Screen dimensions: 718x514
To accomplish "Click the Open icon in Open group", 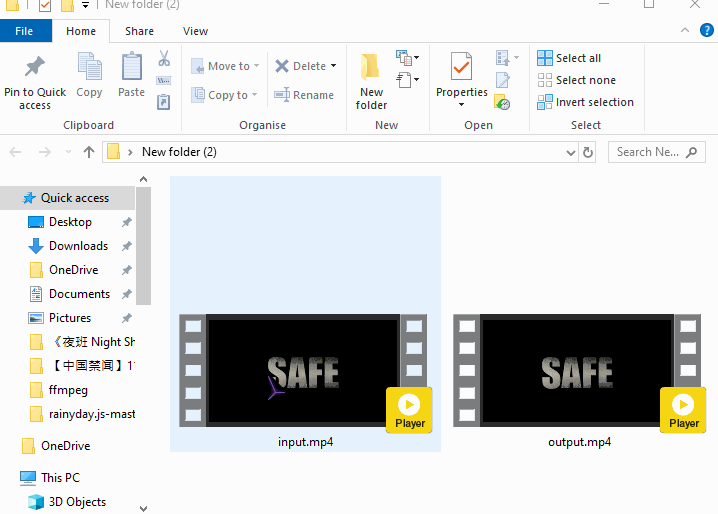I will tap(502, 58).
